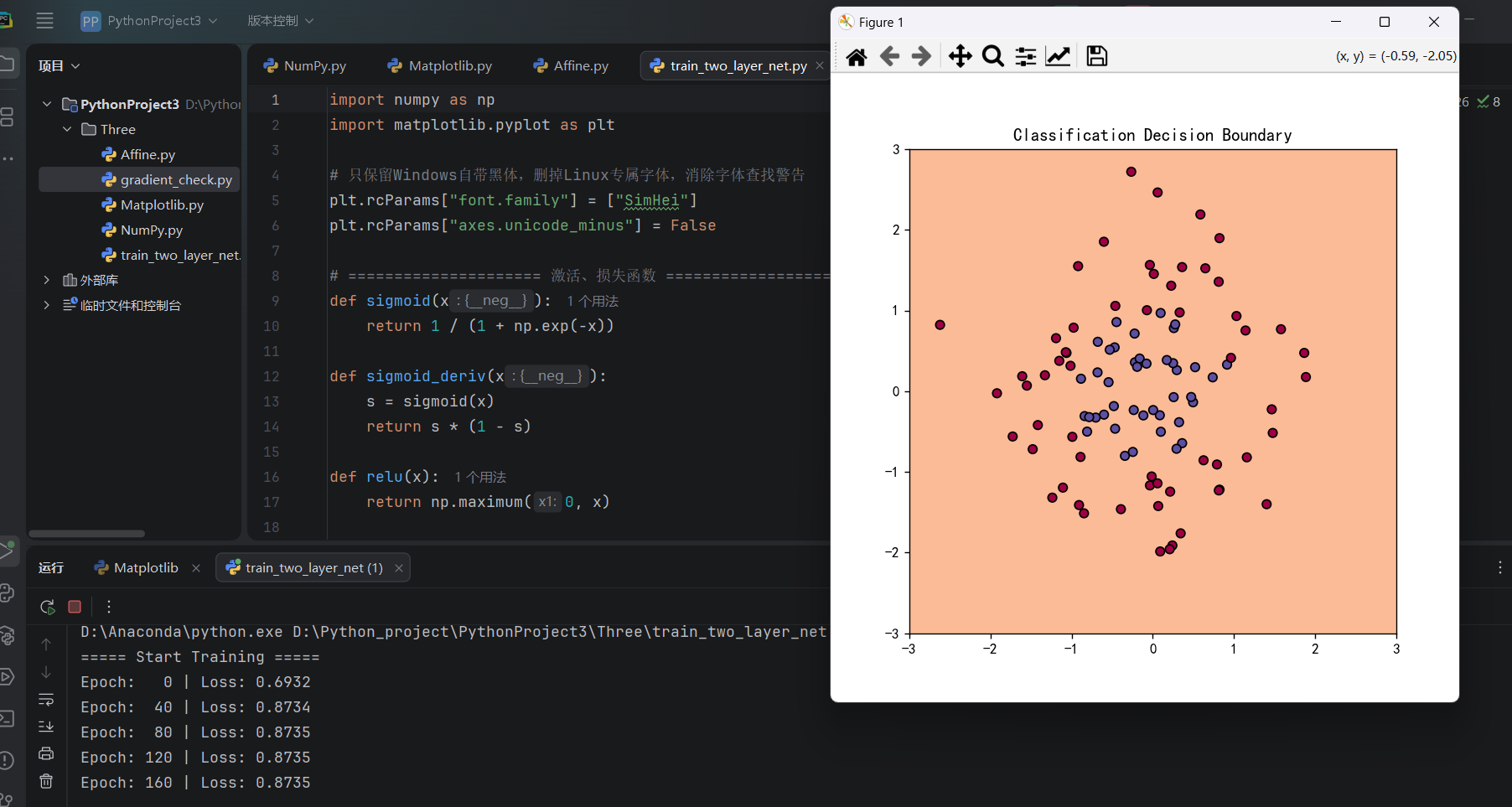1512x807 pixels.
Task: Clear console output with the trash icon
Action: point(46,781)
